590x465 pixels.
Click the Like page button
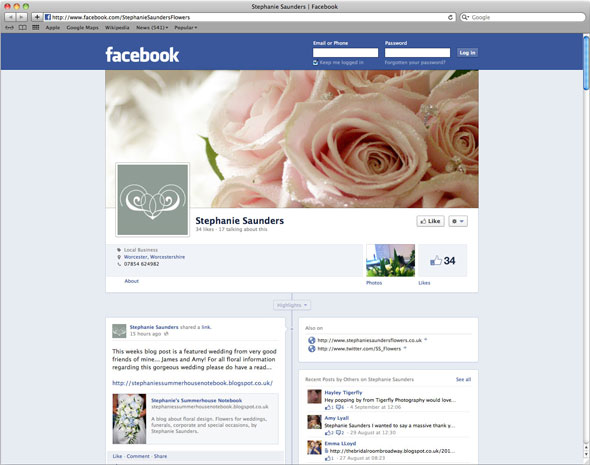tap(430, 221)
